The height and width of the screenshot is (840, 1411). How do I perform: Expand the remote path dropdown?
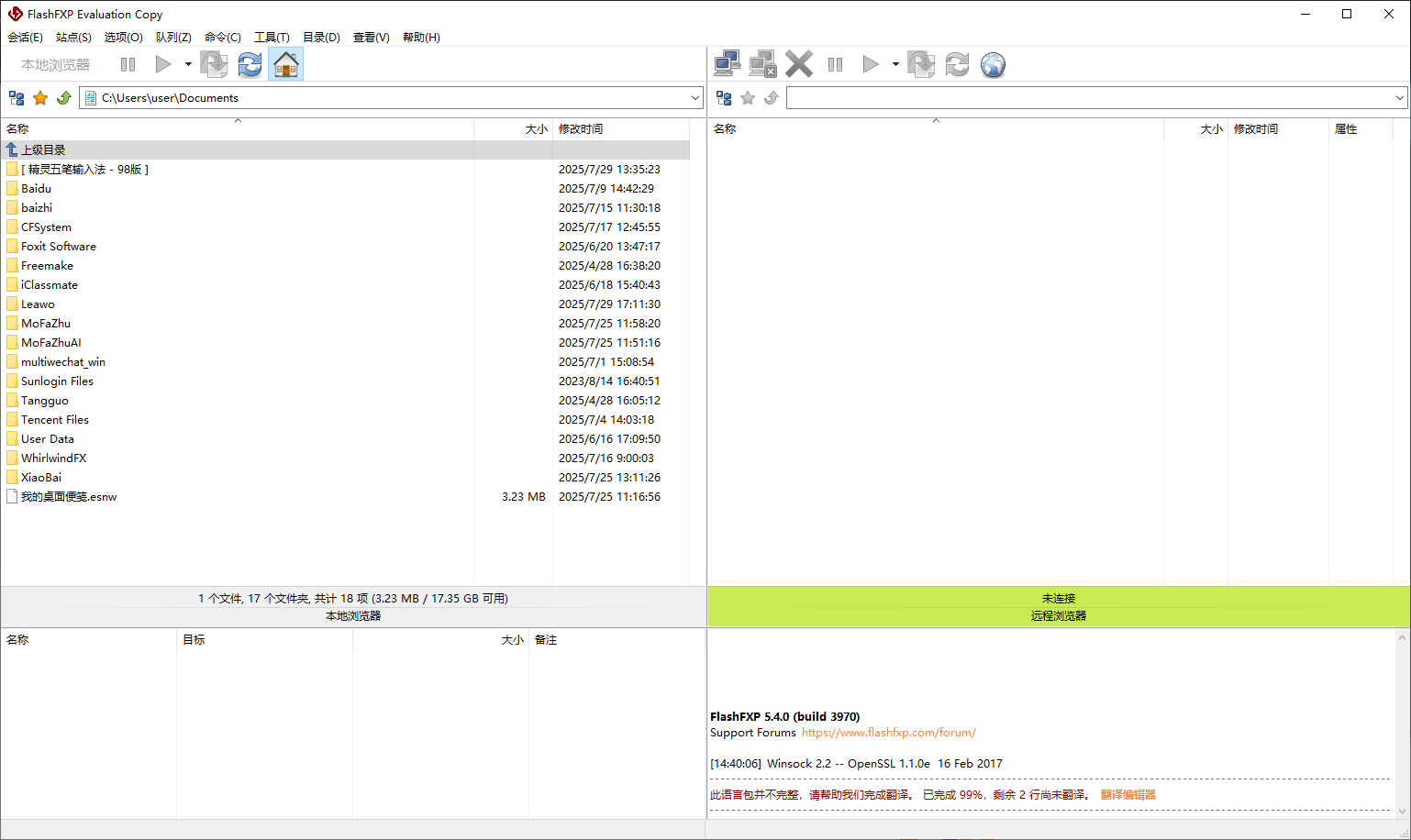tap(1399, 98)
